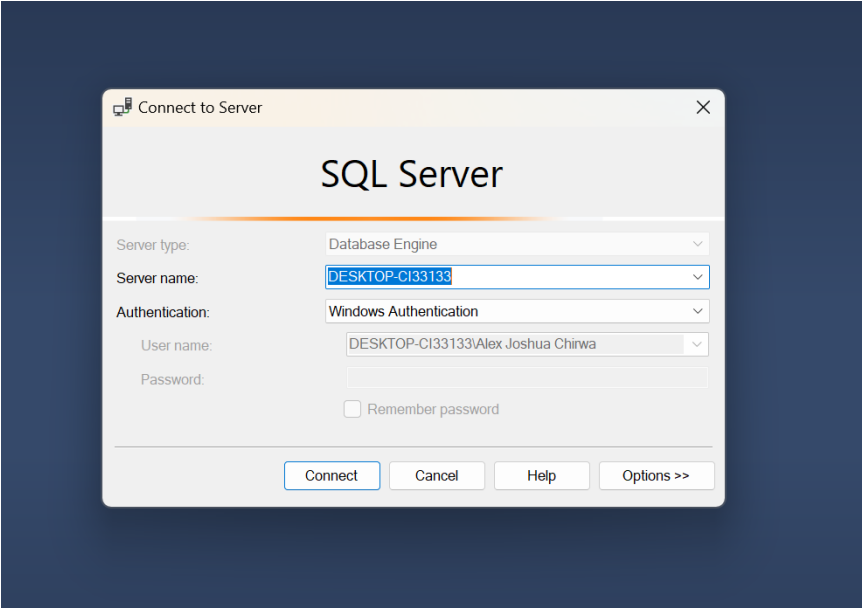Click the SQL Server banner heading

click(411, 174)
